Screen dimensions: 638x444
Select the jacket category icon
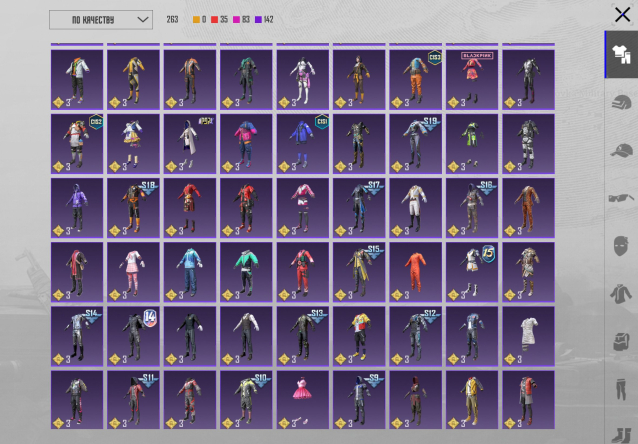(620, 293)
